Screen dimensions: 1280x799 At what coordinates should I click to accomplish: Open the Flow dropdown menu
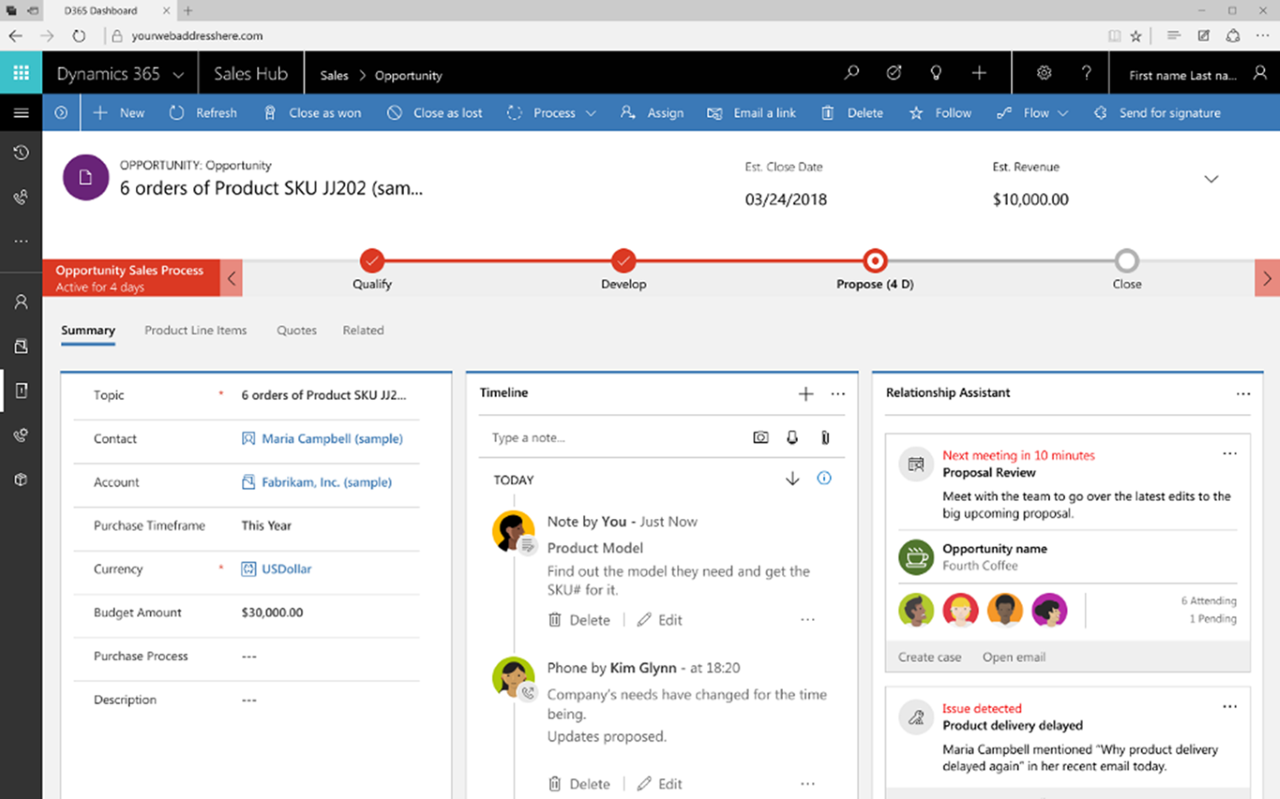1033,113
